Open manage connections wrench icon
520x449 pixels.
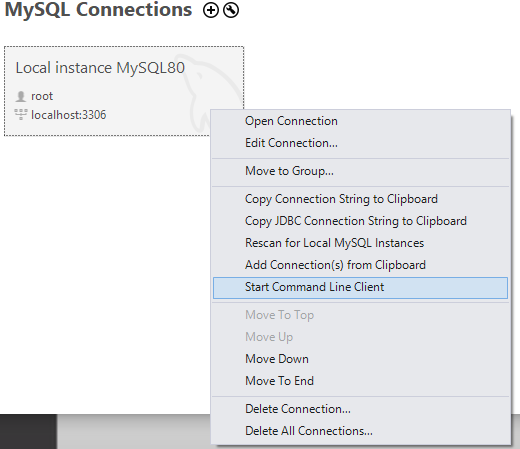click(x=231, y=10)
